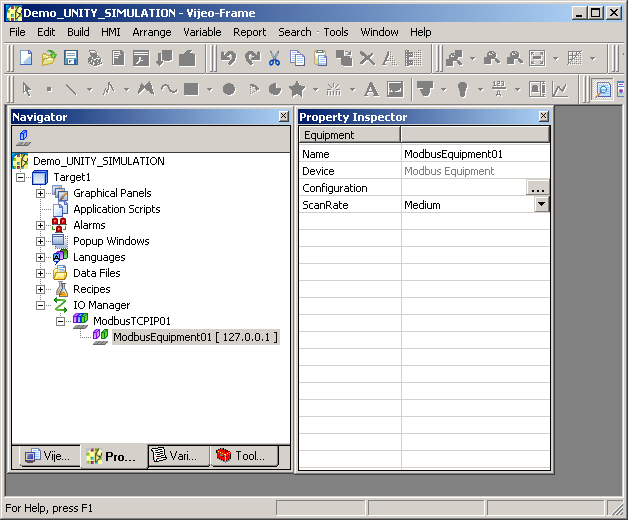628x520 pixels.
Task: Select the Ellipse circle tool
Action: click(229, 89)
